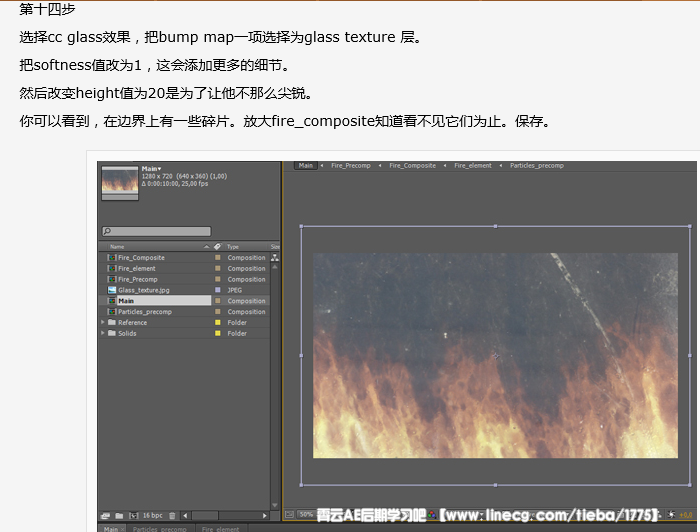Screen dimensions: 700x532
Task: Click the Type column header
Action: (233, 246)
